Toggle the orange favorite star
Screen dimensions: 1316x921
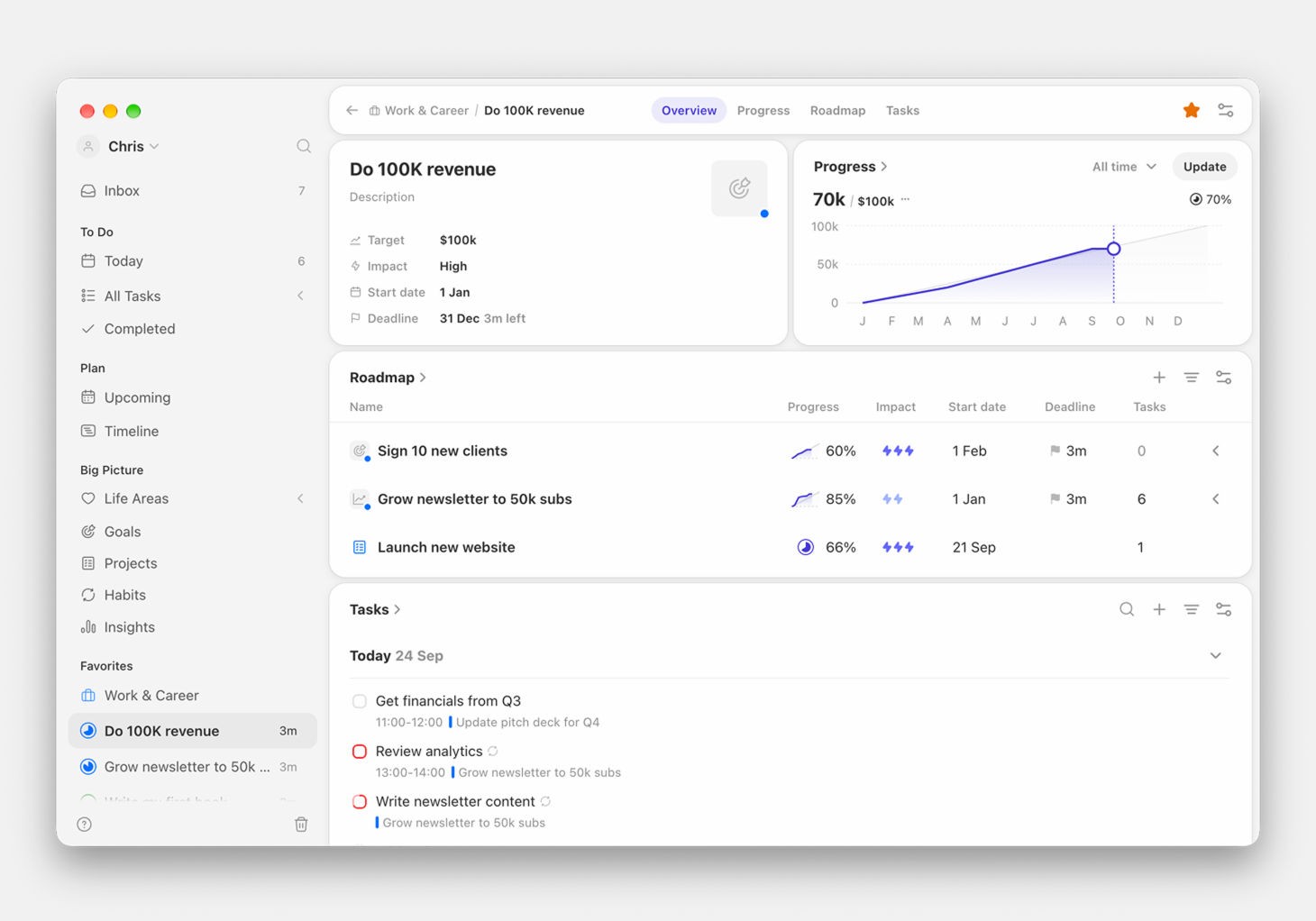coord(1191,110)
